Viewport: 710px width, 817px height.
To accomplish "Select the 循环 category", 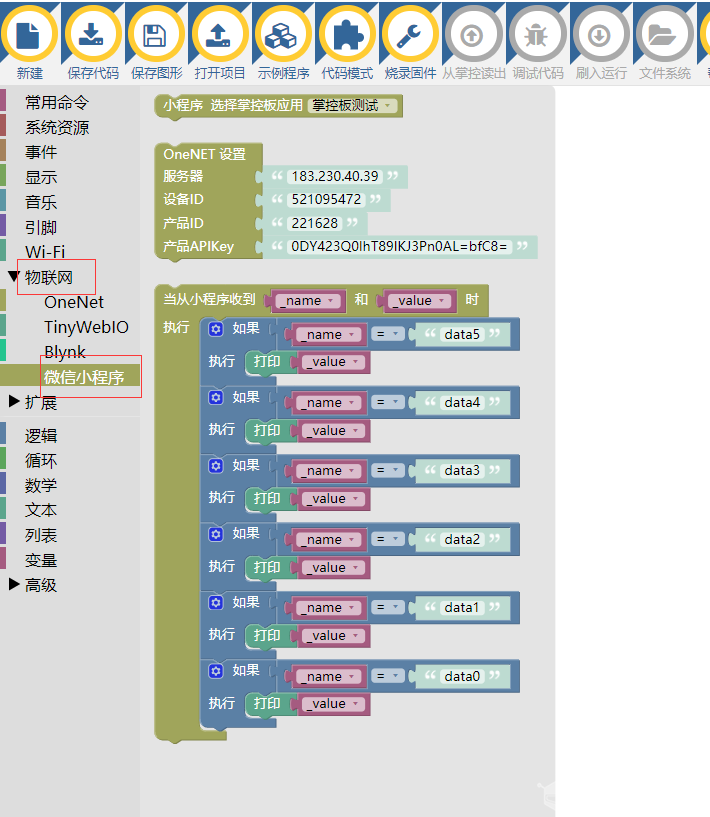I will 41,461.
